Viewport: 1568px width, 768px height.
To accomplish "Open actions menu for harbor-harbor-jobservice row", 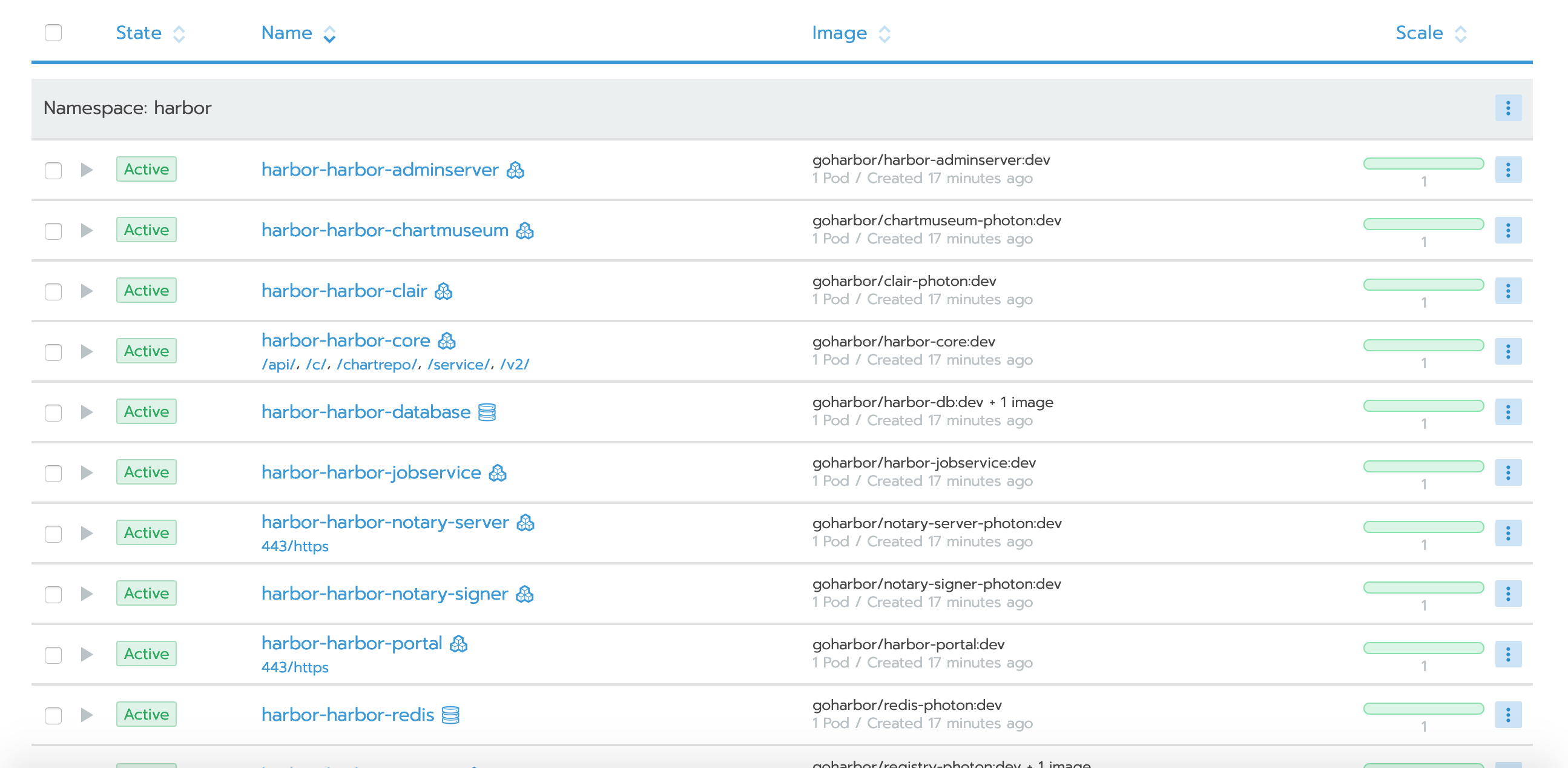I will click(1508, 472).
